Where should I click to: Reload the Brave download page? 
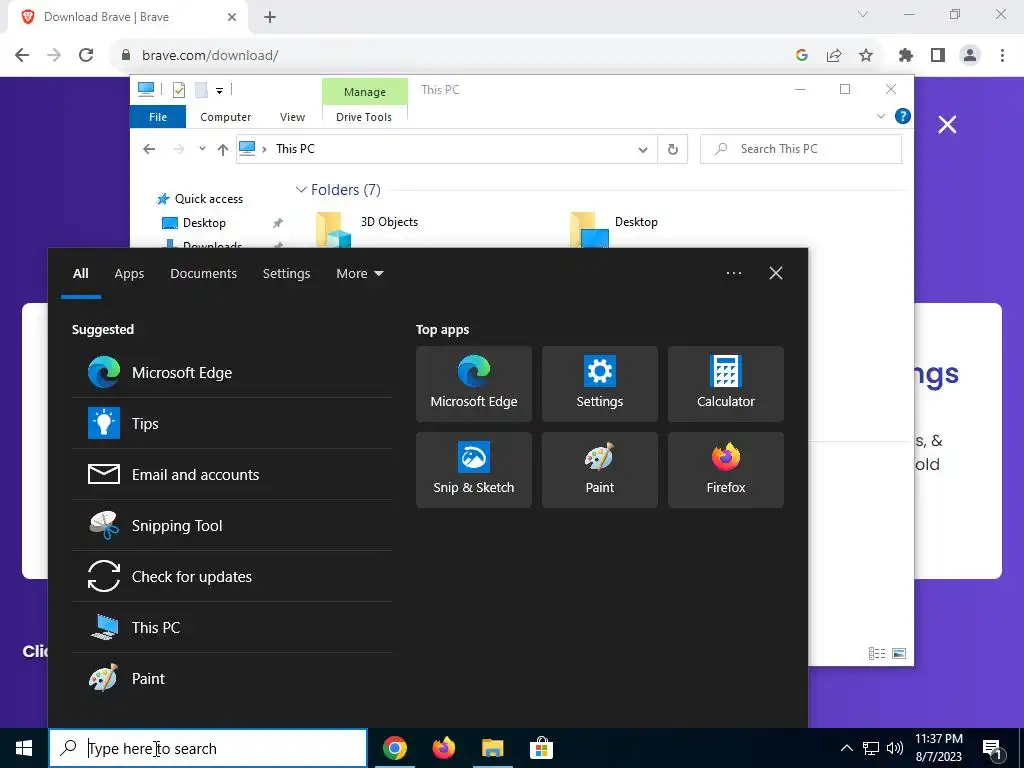tap(86, 55)
